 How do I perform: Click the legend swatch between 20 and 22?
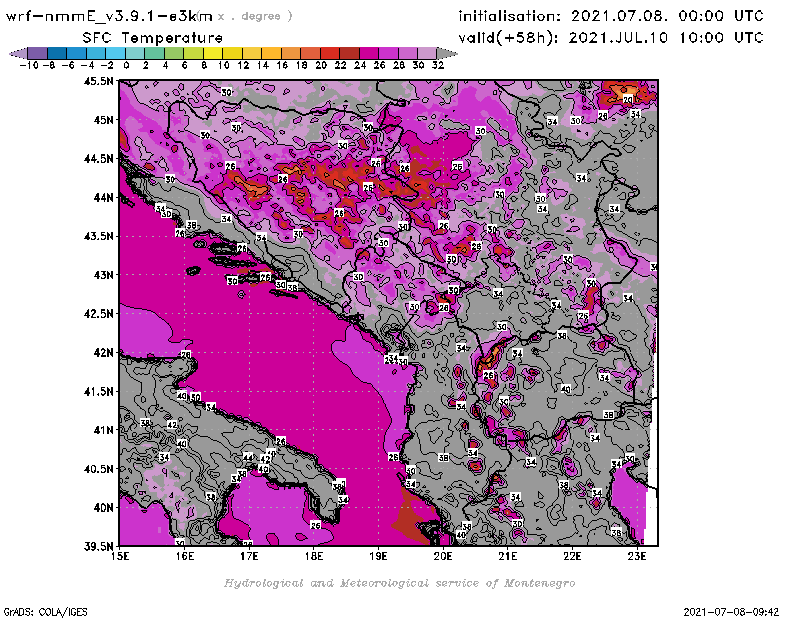(330, 53)
